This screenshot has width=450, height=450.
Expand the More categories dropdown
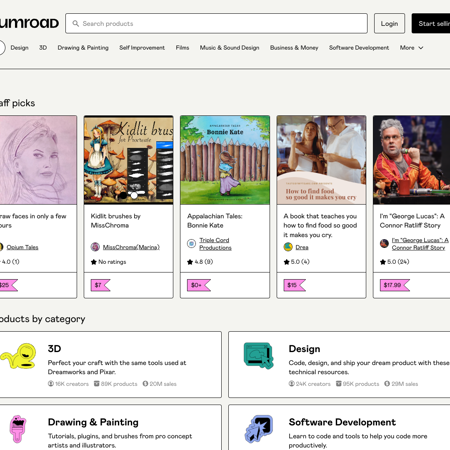tap(411, 48)
